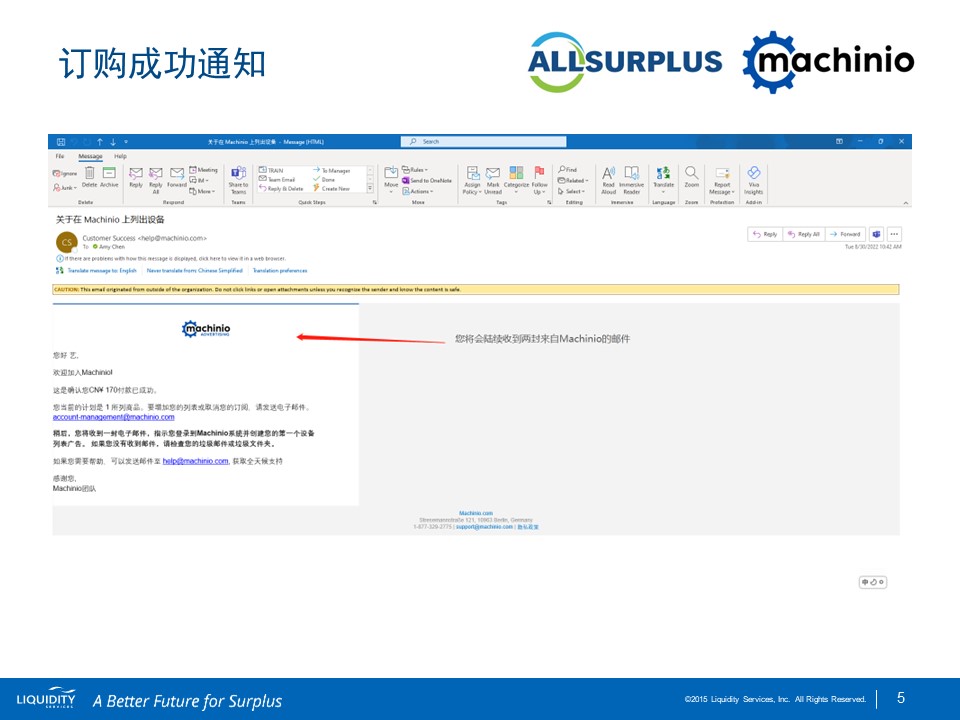960x720 pixels.
Task: Switch to the Message ribbon tab
Action: coord(91,156)
